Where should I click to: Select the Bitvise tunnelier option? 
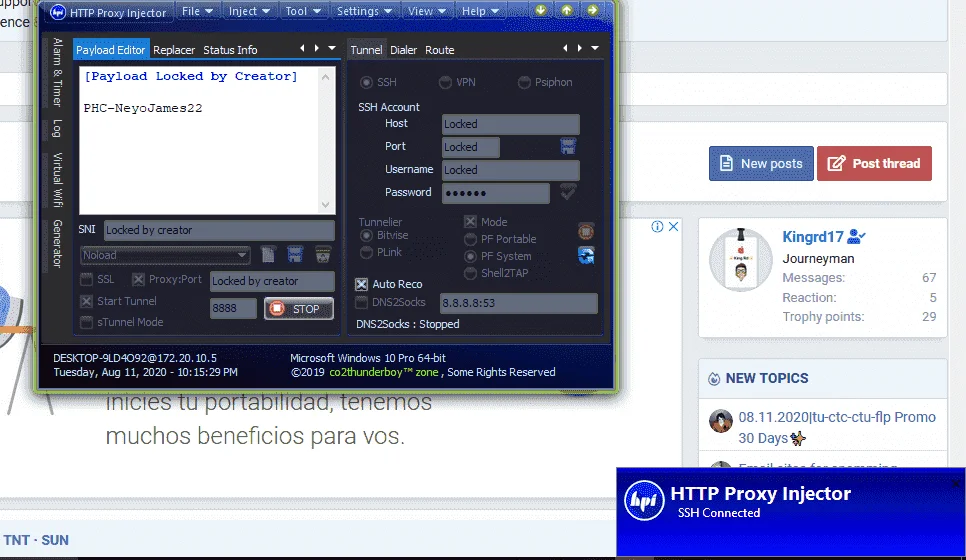click(x=367, y=235)
